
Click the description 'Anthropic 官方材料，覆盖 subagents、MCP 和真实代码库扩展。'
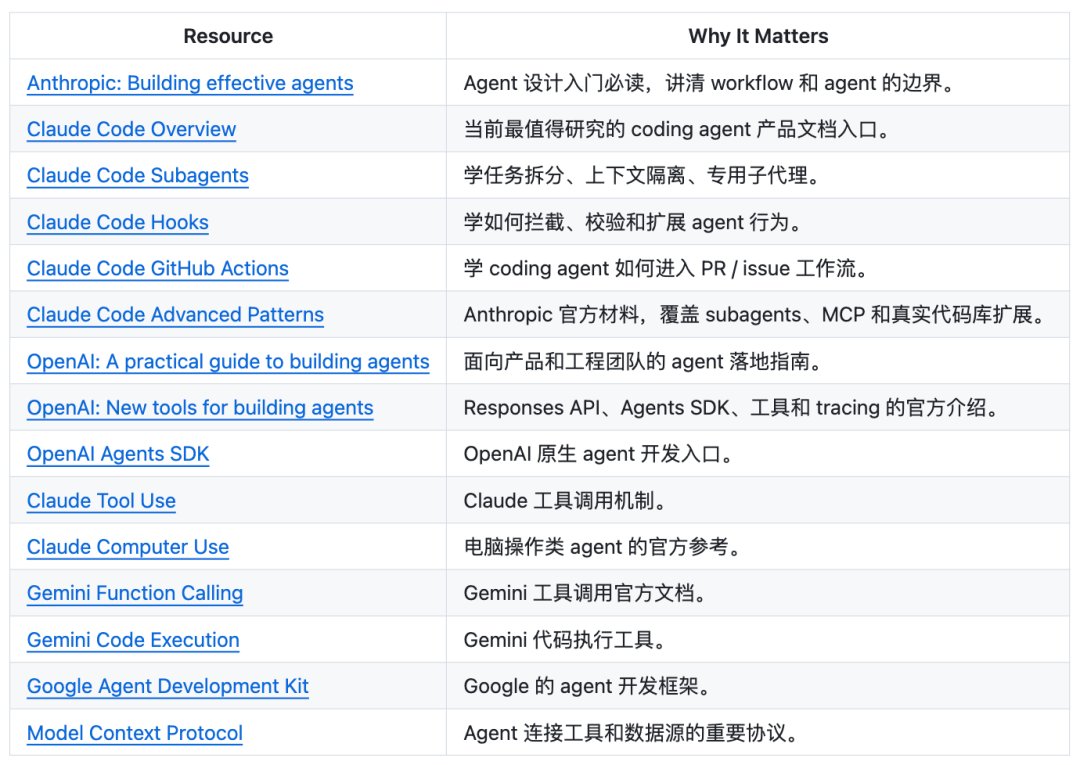click(756, 315)
